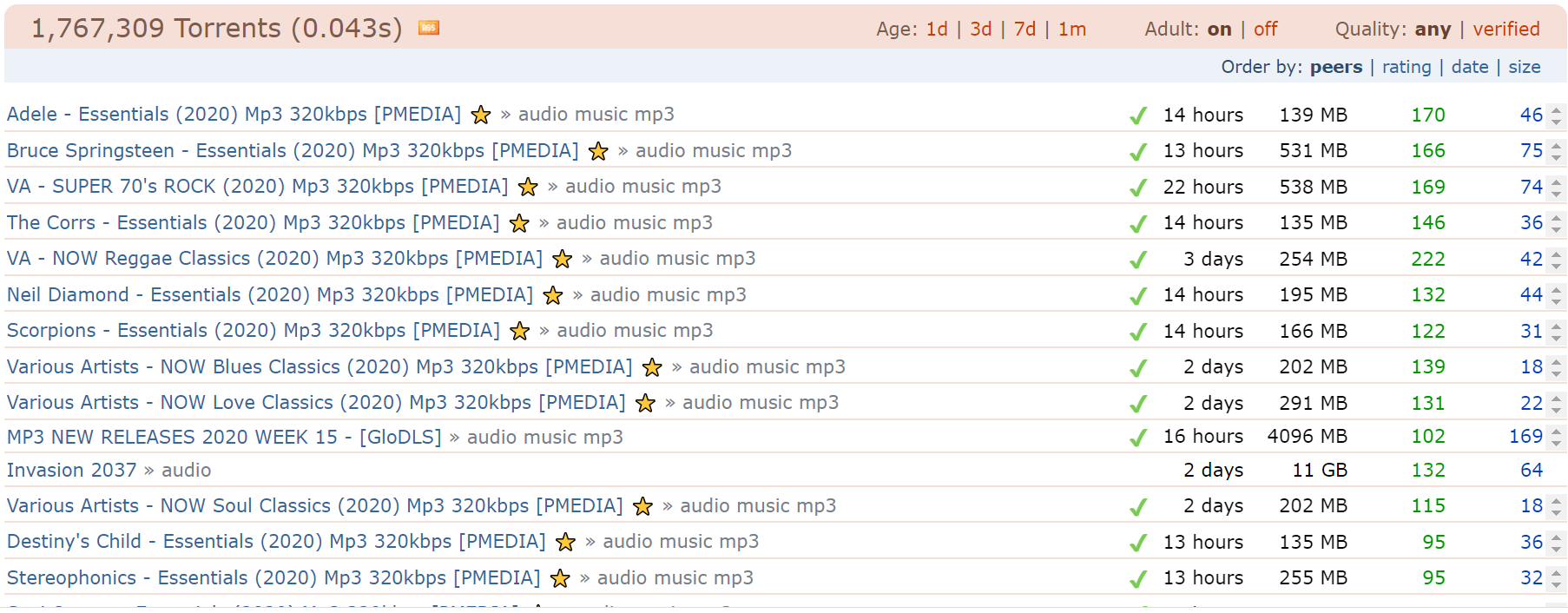Filter torrents by age 7d

tap(1024, 29)
